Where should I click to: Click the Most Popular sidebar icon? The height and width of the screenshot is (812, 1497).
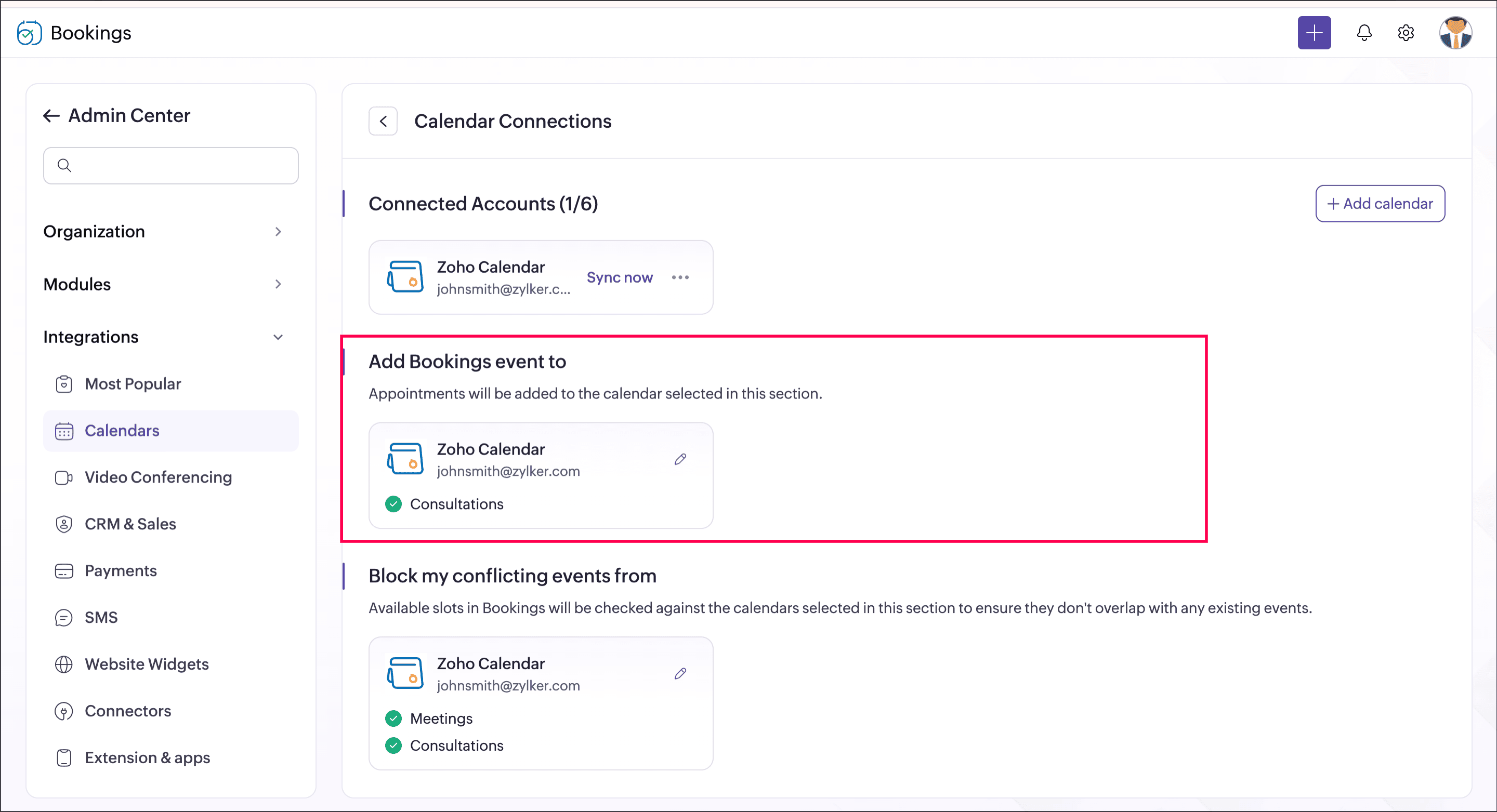click(64, 384)
